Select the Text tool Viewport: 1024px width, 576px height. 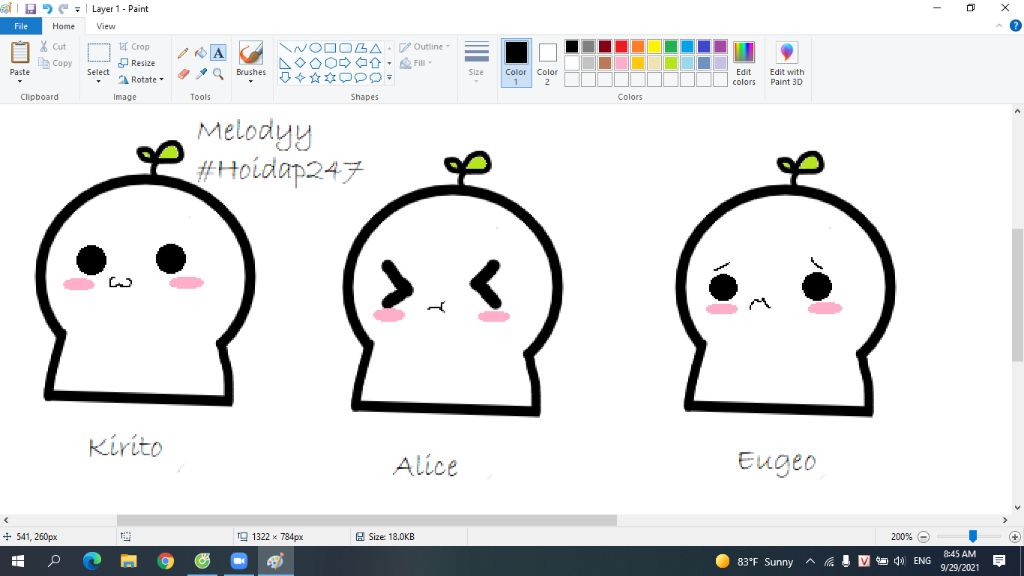point(218,53)
